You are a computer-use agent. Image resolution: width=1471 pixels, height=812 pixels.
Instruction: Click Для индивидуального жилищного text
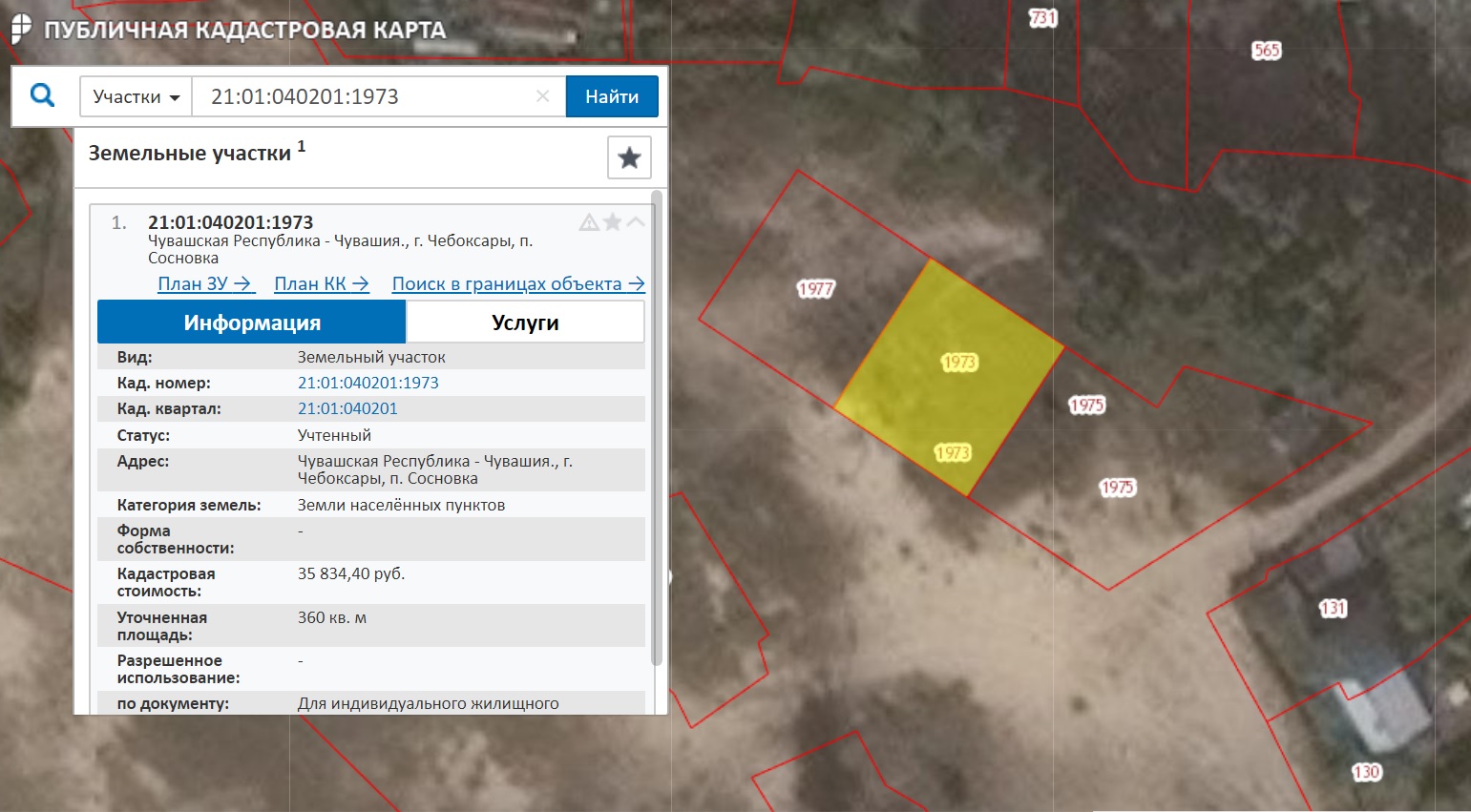[x=428, y=703]
